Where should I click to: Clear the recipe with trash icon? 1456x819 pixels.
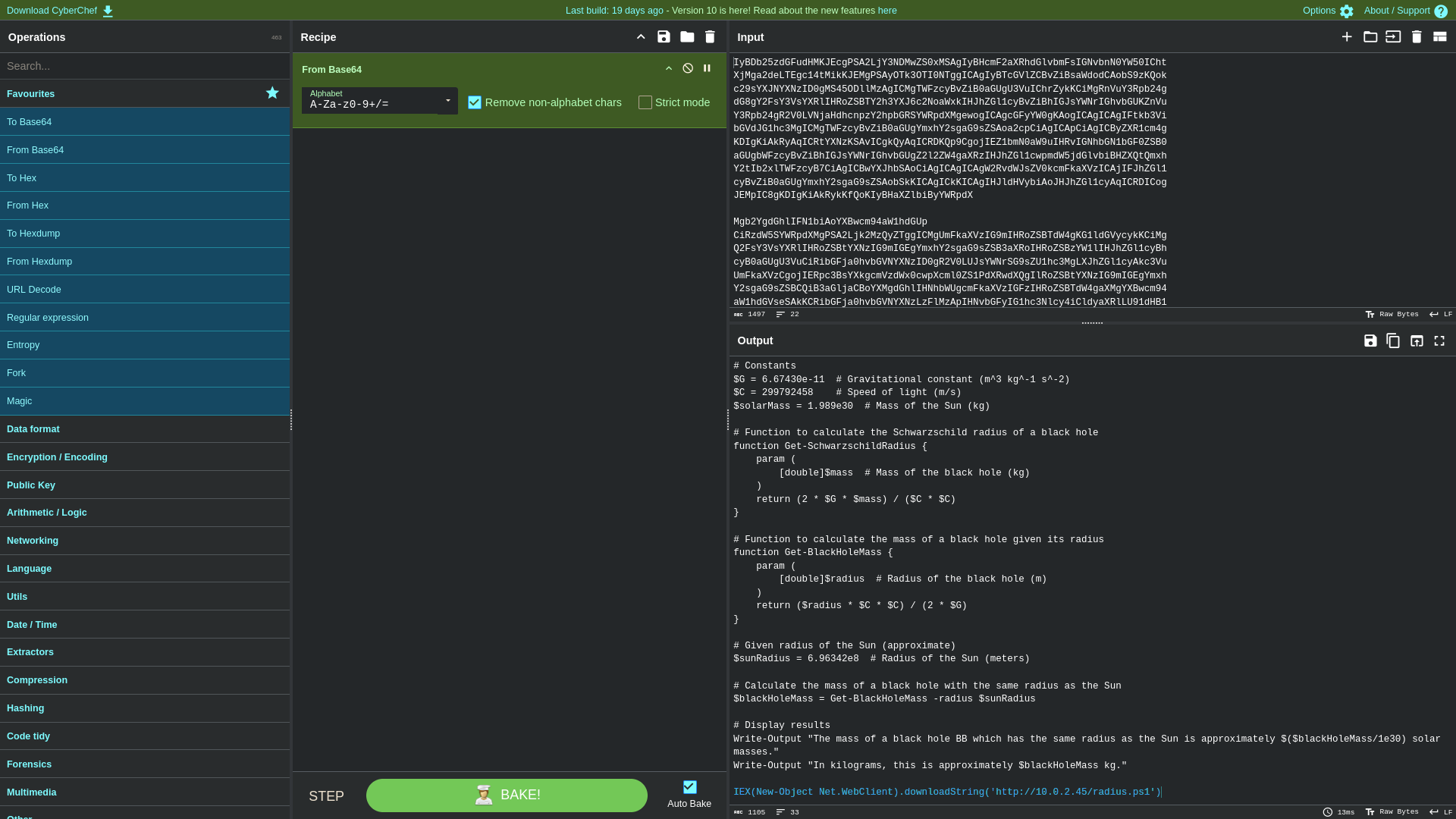[x=710, y=37]
